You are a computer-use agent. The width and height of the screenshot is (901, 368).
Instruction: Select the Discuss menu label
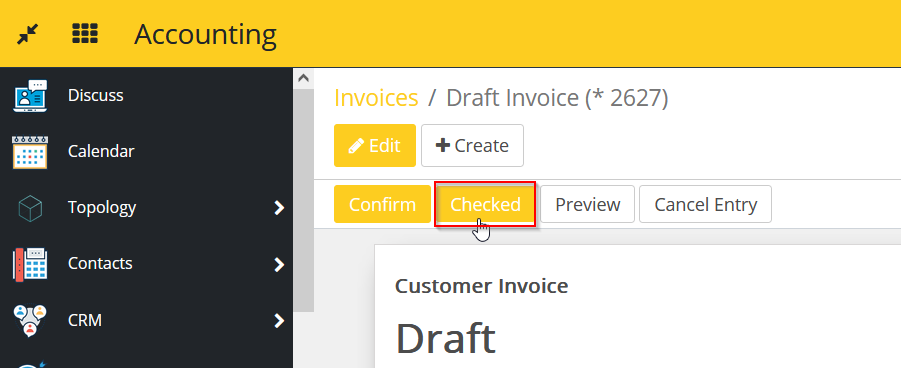click(95, 95)
